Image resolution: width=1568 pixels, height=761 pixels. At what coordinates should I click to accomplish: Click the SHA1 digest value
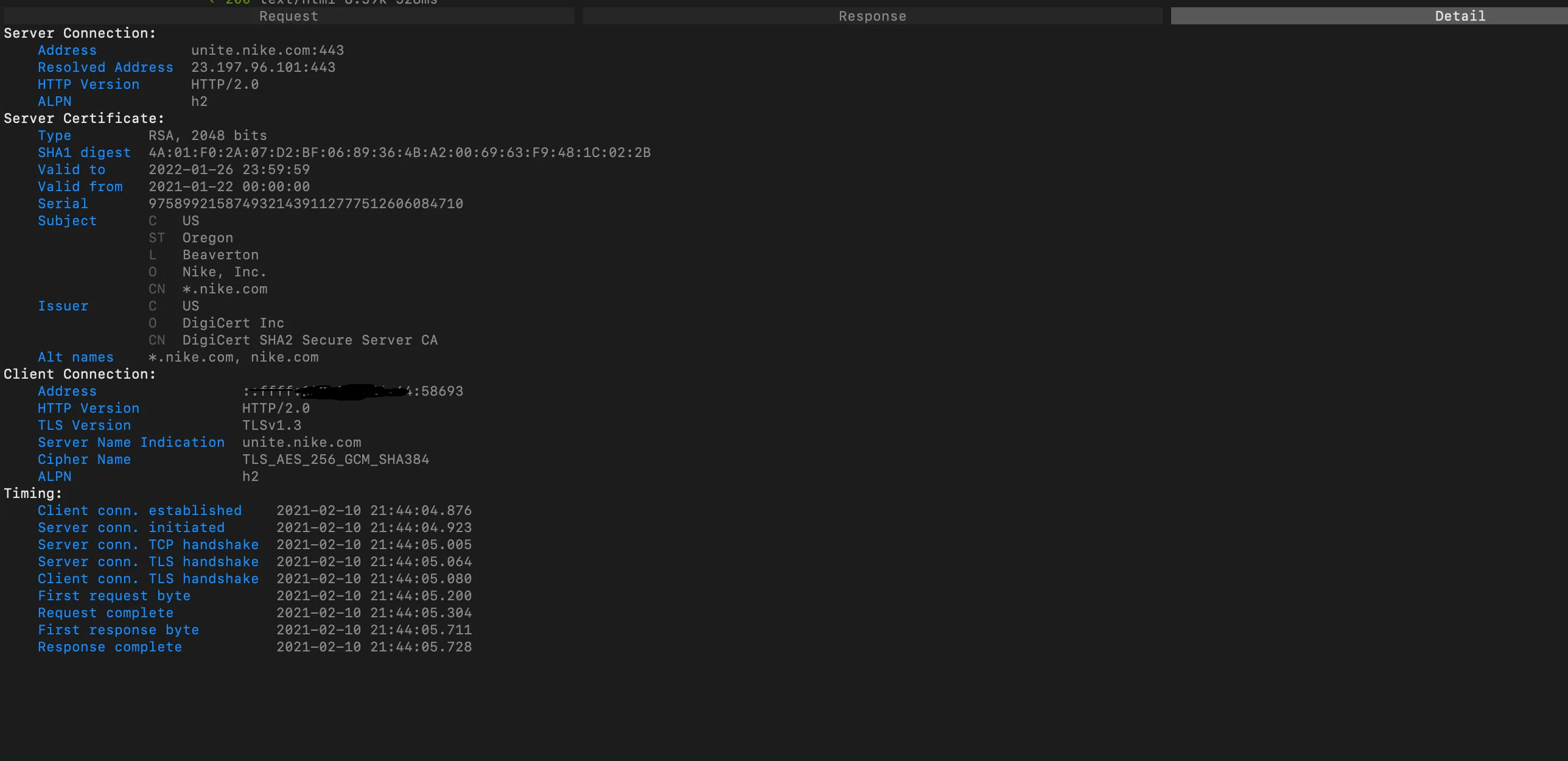pyautogui.click(x=399, y=153)
